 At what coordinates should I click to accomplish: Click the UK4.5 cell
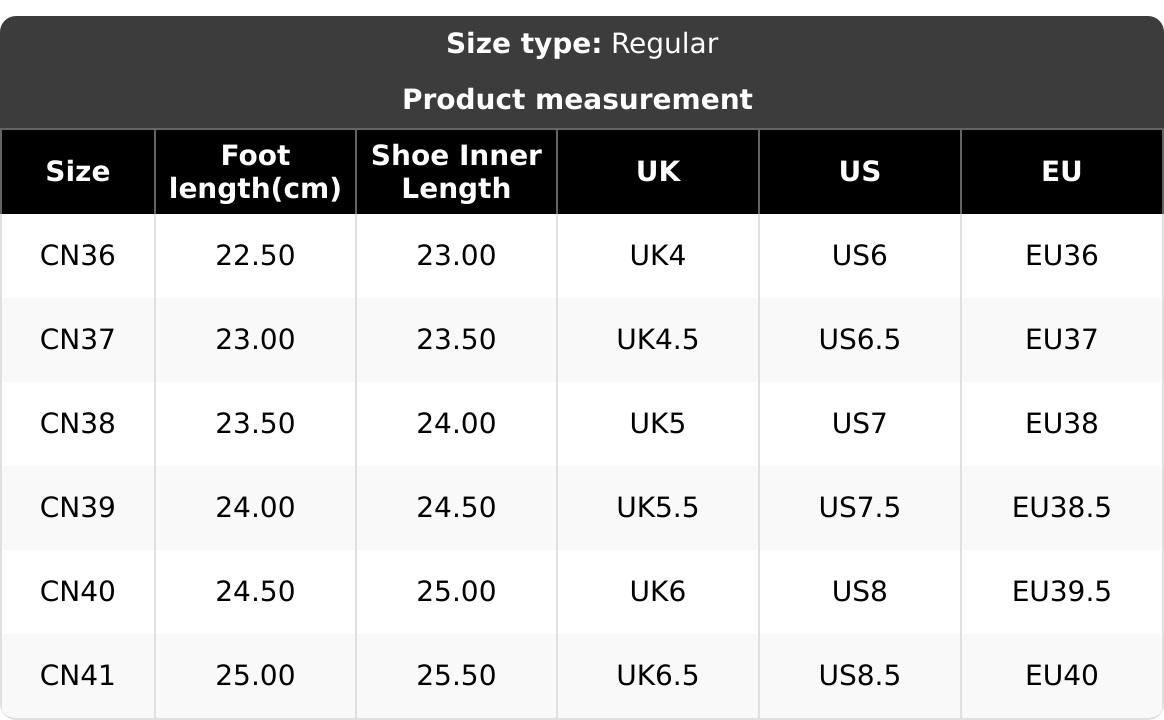click(657, 340)
